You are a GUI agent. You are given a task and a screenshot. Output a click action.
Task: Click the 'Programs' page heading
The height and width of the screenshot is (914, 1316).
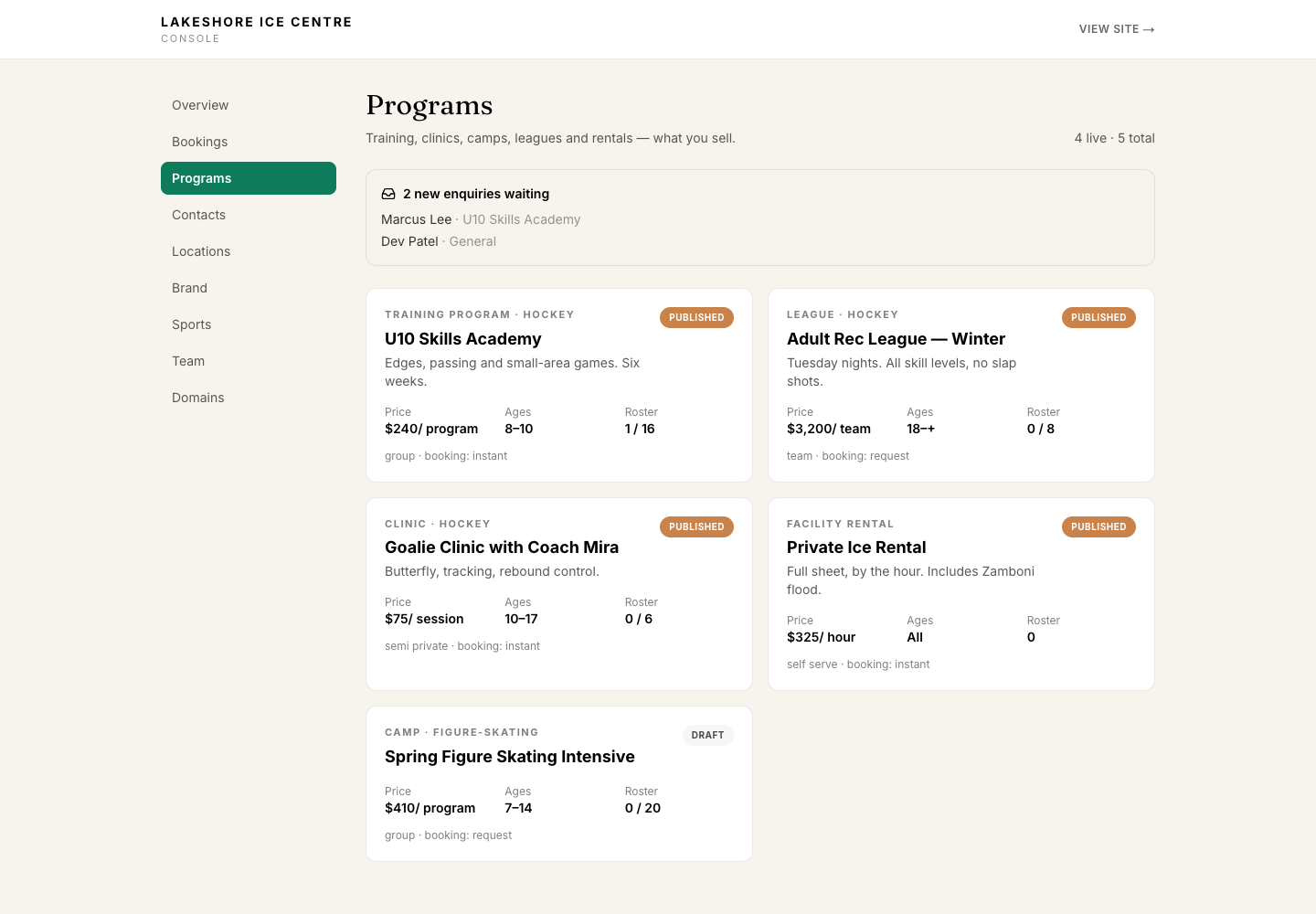click(x=430, y=105)
